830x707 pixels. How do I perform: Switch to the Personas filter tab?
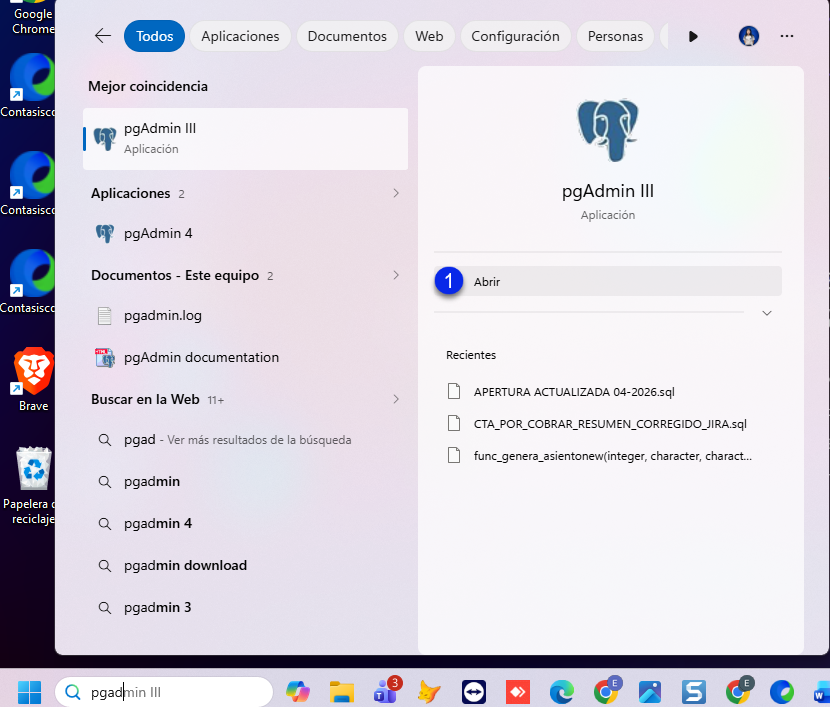616,36
